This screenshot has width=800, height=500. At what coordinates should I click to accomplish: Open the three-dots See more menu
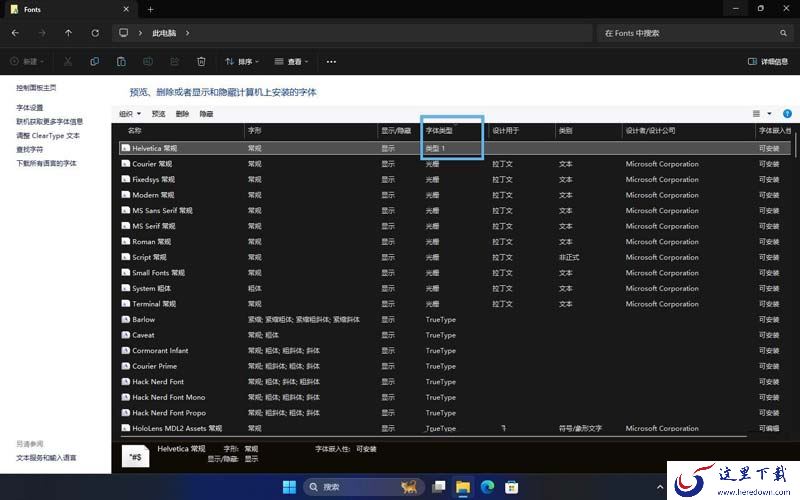(x=331, y=62)
